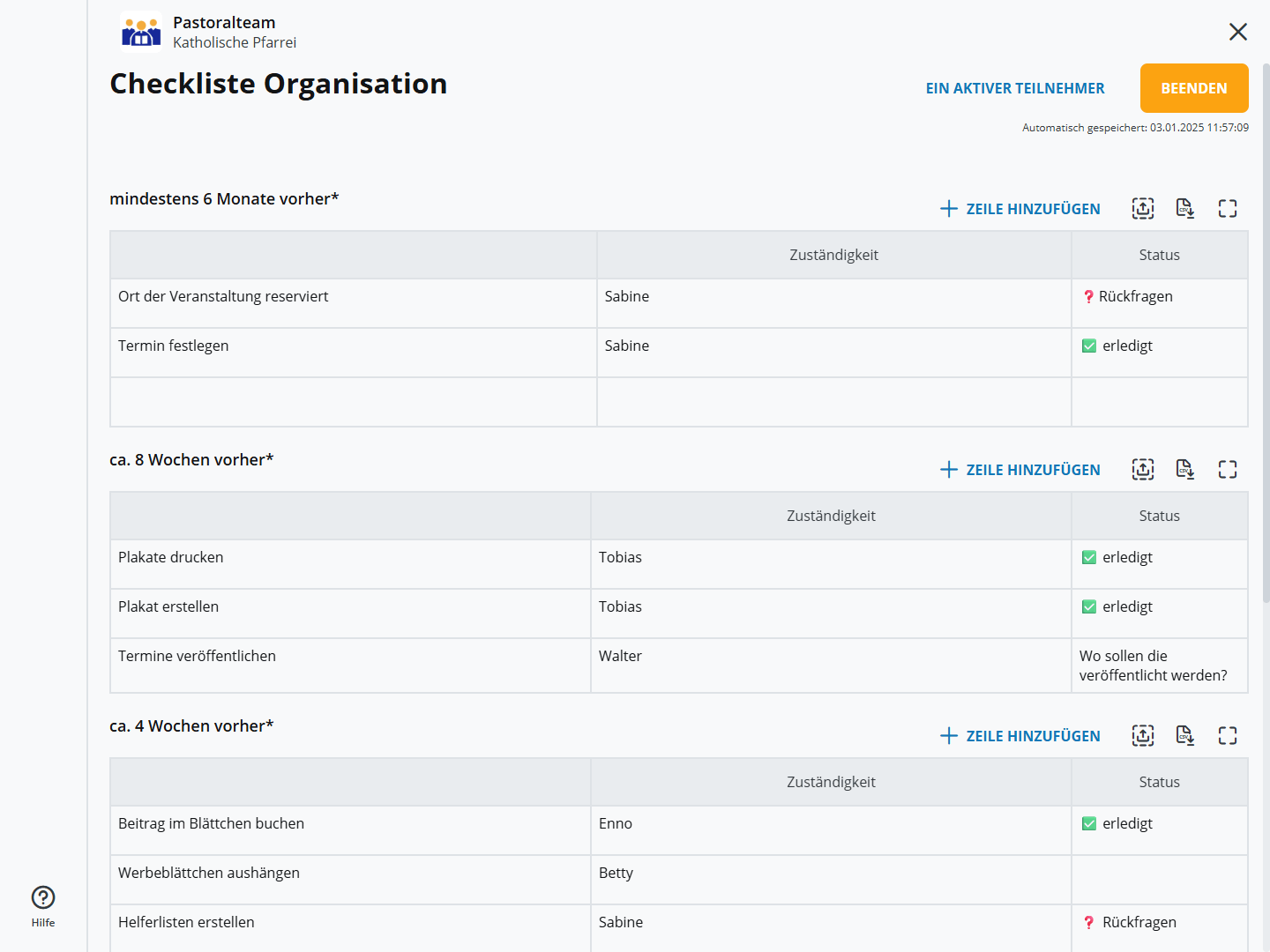Download CSV of 'mindestens 6 Monate vorher' table
This screenshot has height=952, width=1270.
coord(1184,208)
